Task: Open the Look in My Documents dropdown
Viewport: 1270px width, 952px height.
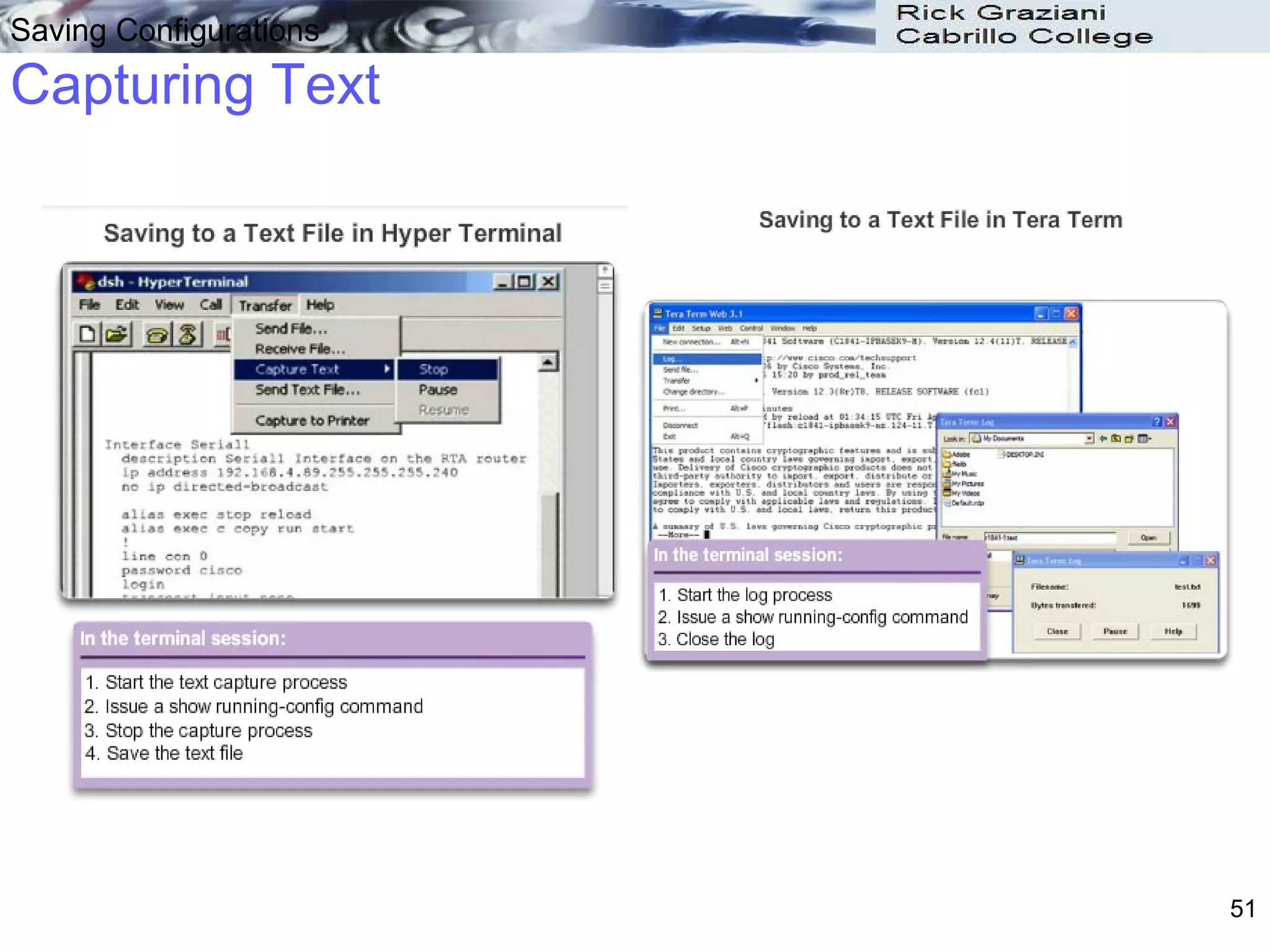Action: 1090,439
